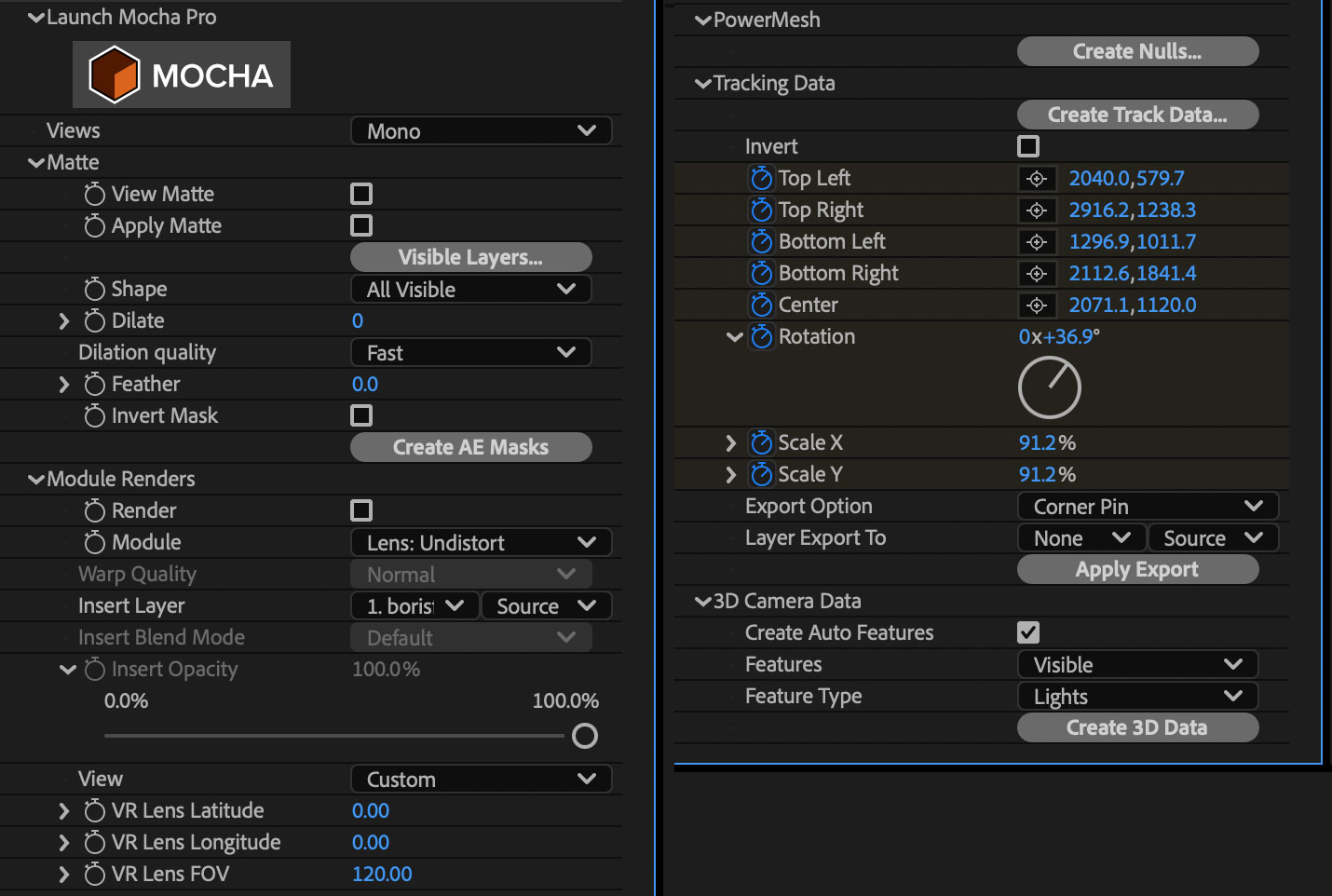Toggle keyframe stopwatch for Top Left
Viewport: 1332px width, 896px height.
[761, 178]
